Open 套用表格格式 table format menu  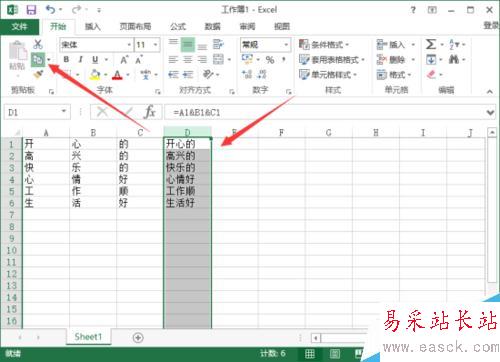click(x=332, y=60)
